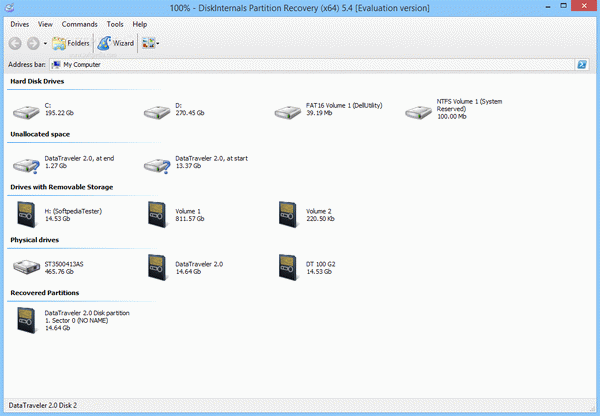Click the DT 100 G2 label text

coord(321,264)
